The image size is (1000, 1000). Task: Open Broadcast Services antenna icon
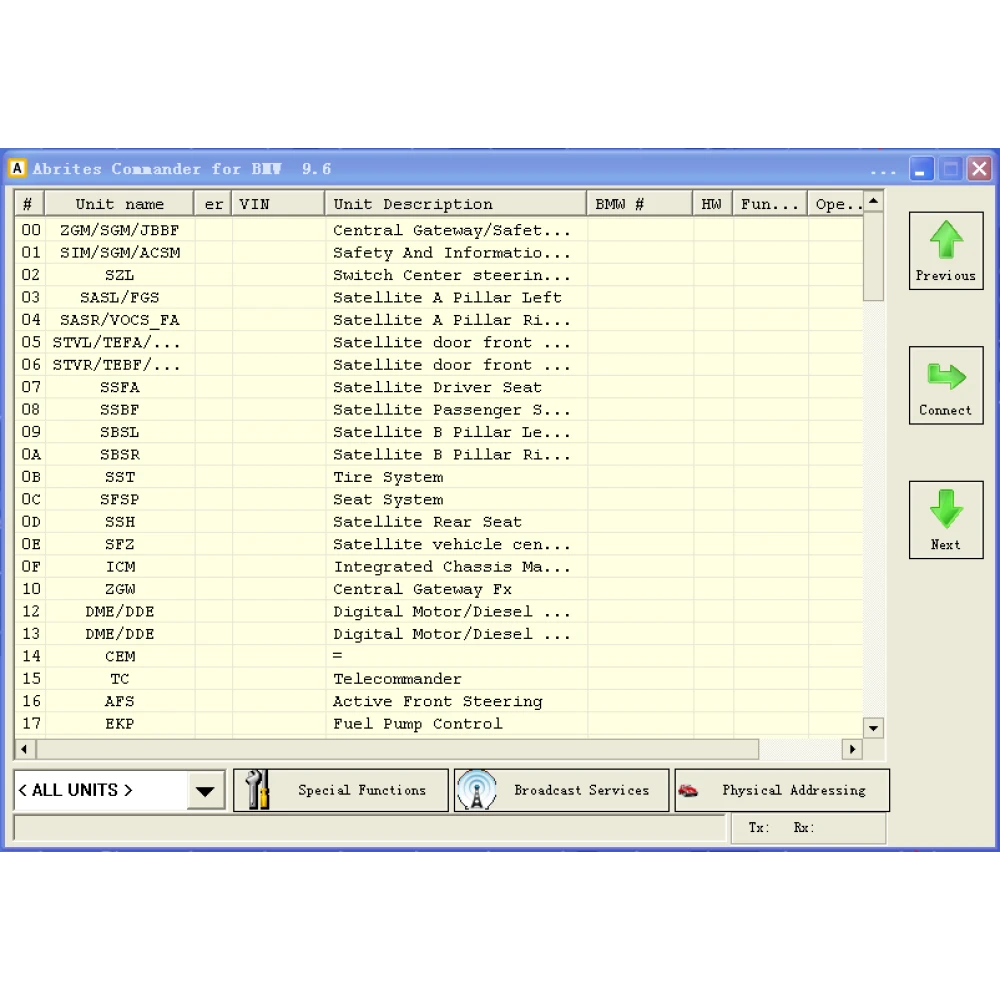477,790
